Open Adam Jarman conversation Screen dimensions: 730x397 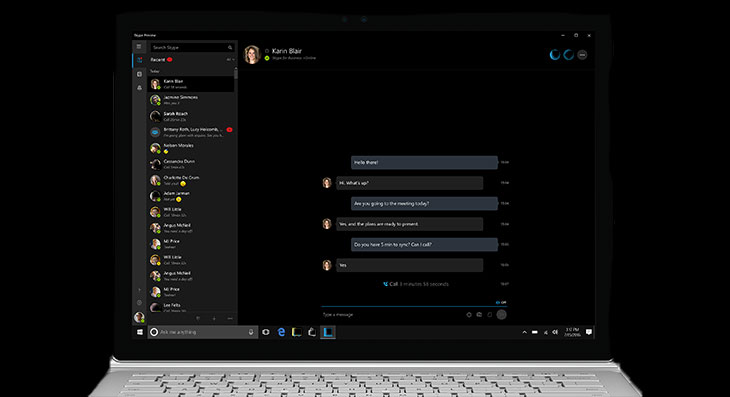point(191,196)
